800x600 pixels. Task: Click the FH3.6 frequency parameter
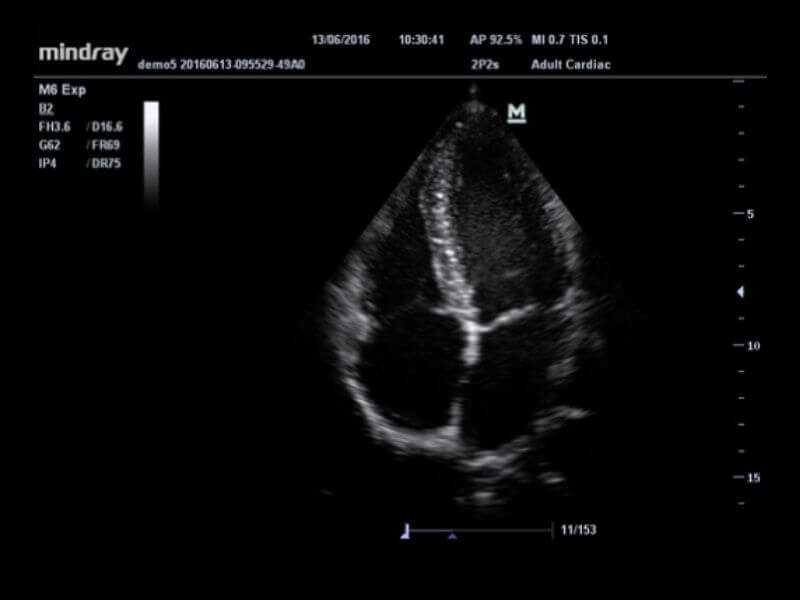pyautogui.click(x=55, y=127)
